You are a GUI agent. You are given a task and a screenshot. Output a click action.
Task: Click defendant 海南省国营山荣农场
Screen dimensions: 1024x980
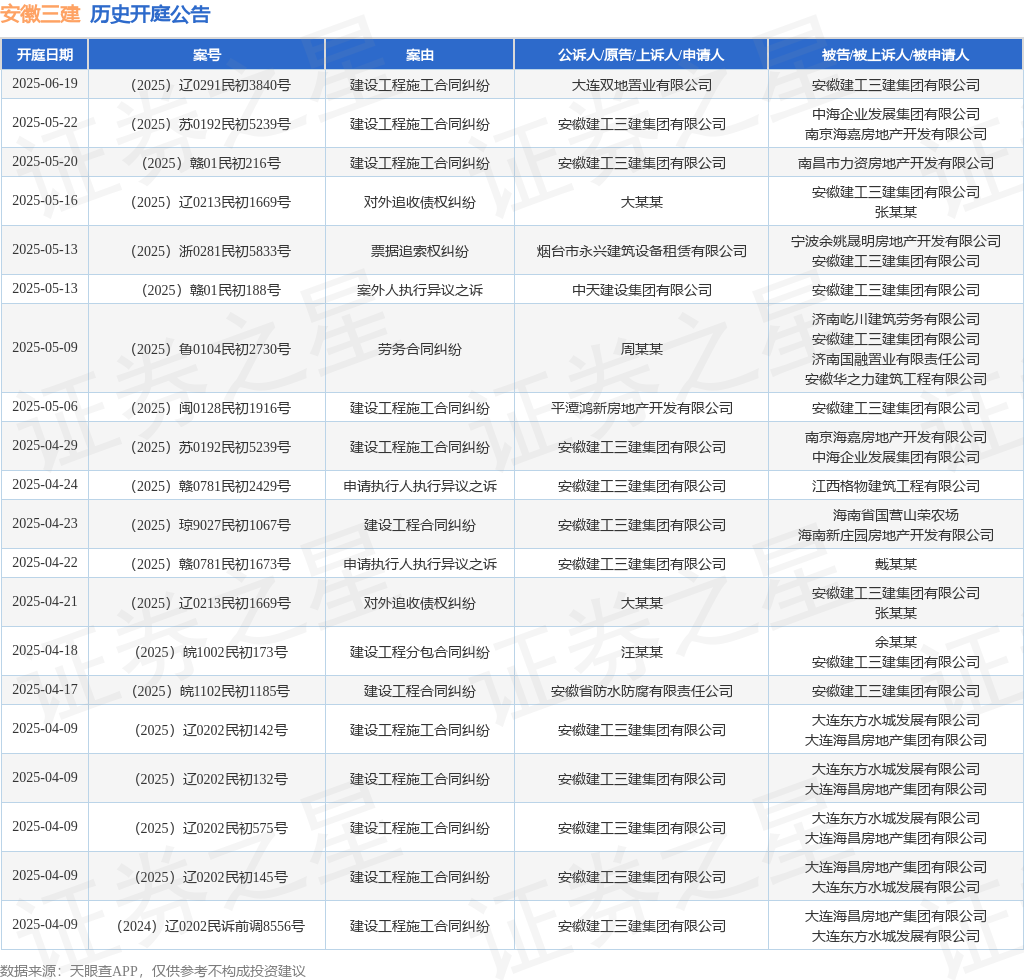[895, 514]
